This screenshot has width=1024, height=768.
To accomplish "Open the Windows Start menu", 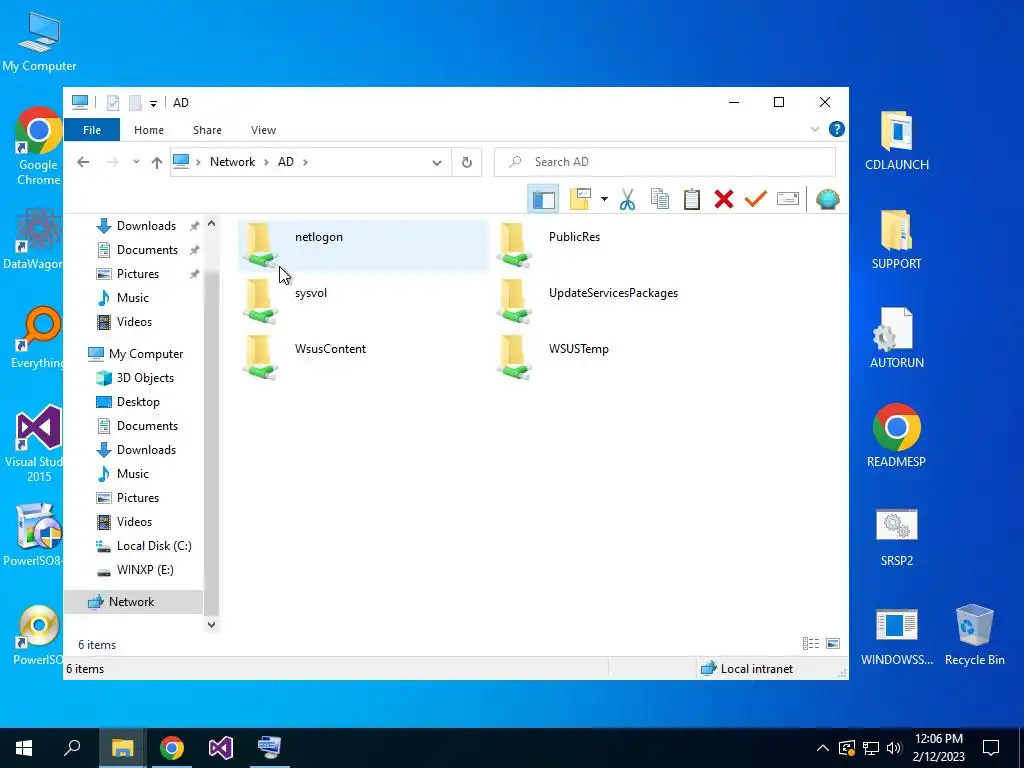I will point(24,748).
